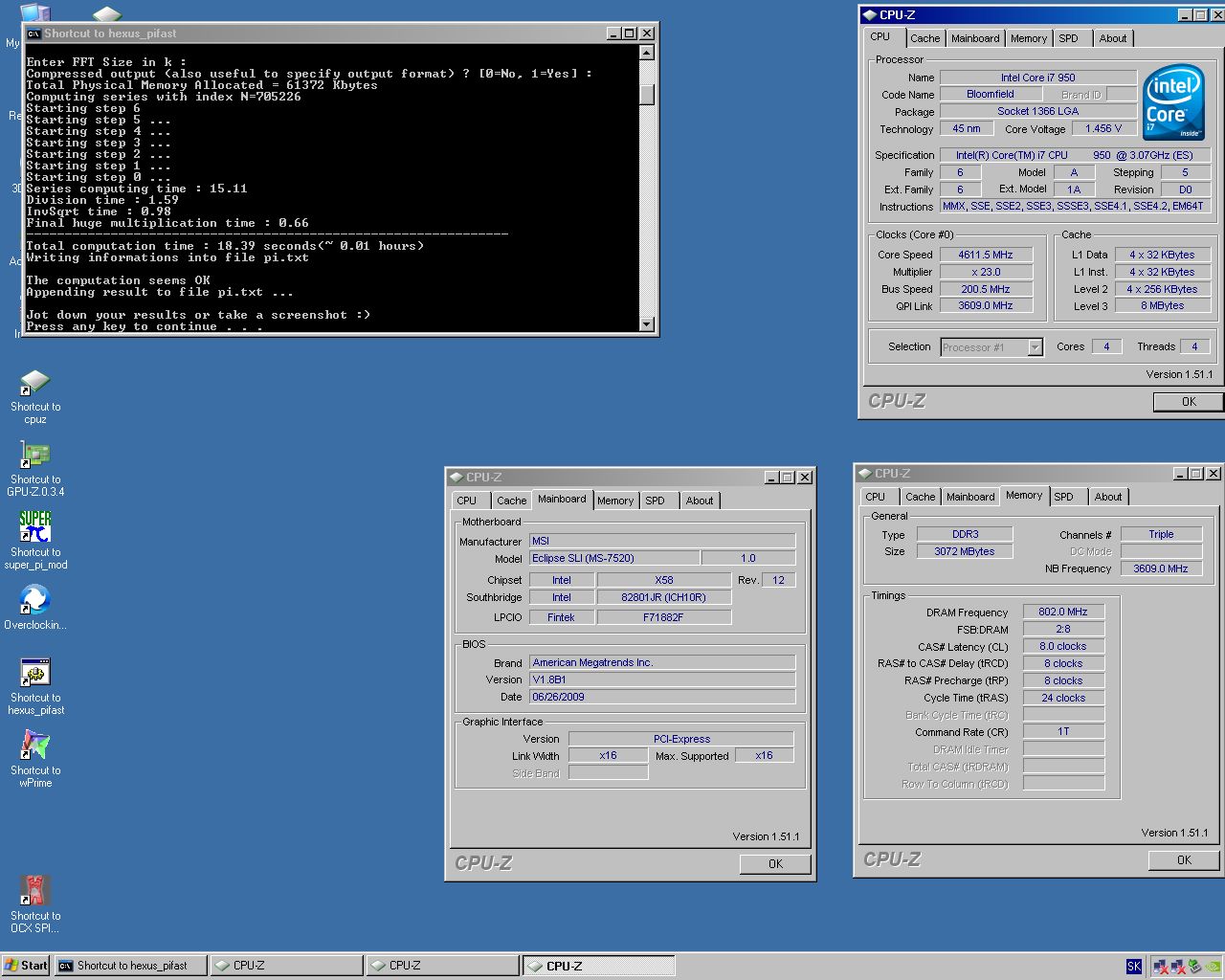1225x980 pixels.
Task: Click the LPCIO value F71882F
Action: pos(663,617)
